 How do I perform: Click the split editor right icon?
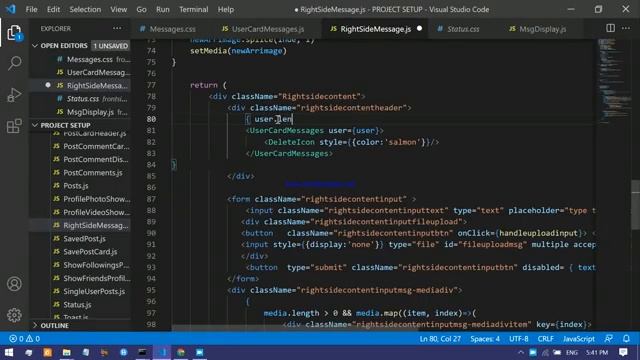[x=610, y=28]
